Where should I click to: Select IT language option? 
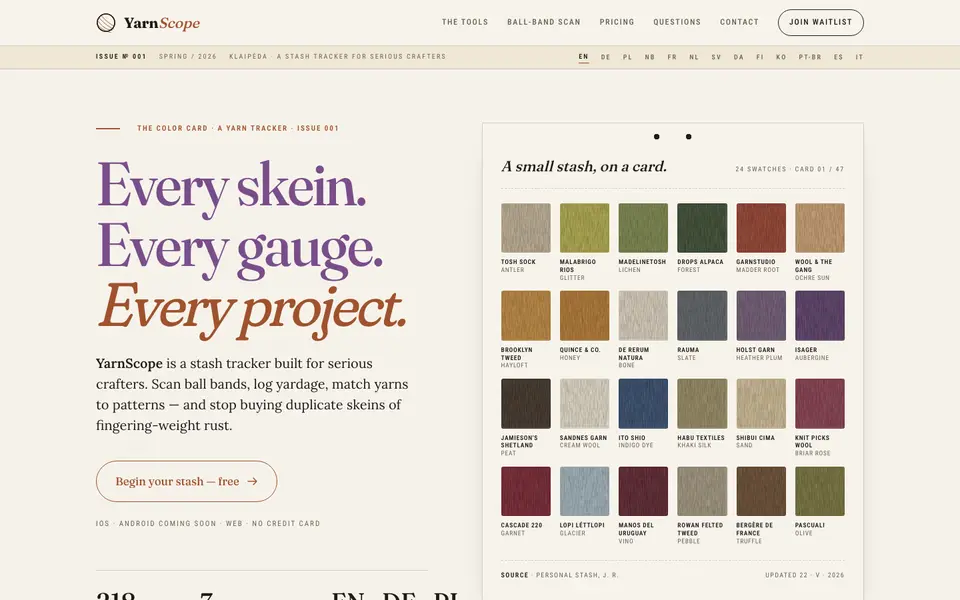(x=860, y=57)
